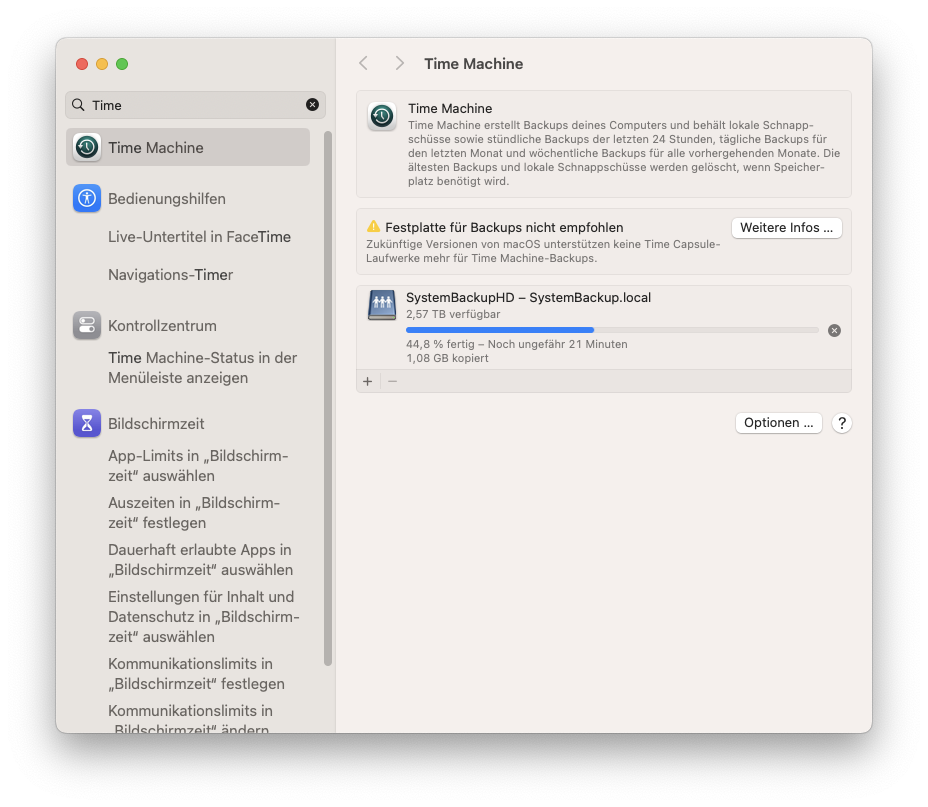Screen dimensions: 928x807
Task: Remove backup disk with the minus button
Action: coord(392,381)
